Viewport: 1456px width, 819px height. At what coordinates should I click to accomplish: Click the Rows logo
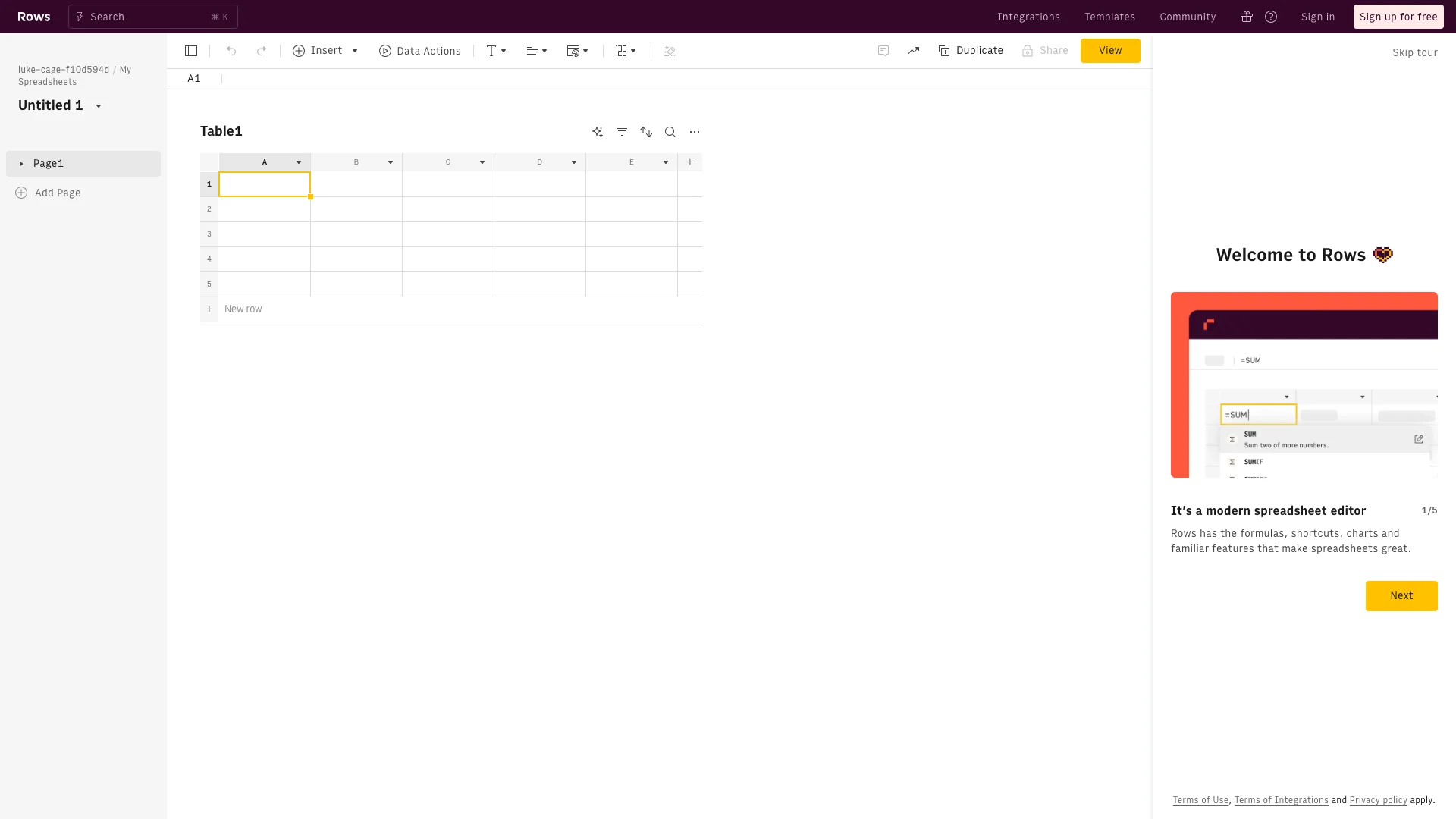click(x=34, y=17)
